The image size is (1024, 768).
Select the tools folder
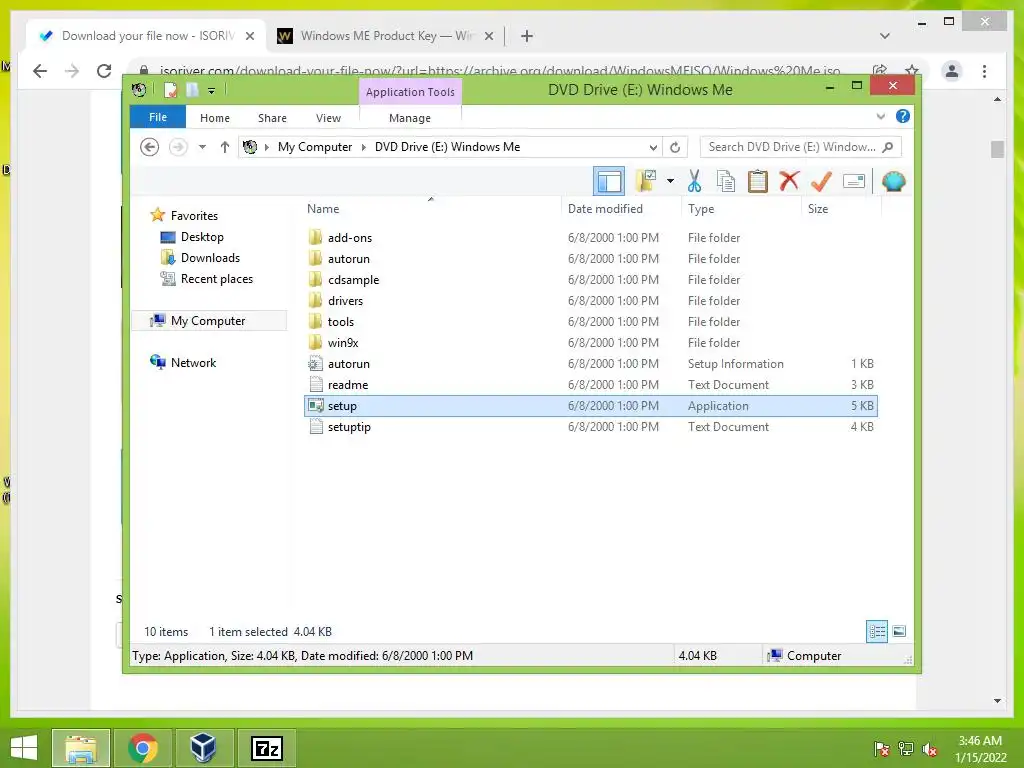point(590,321)
